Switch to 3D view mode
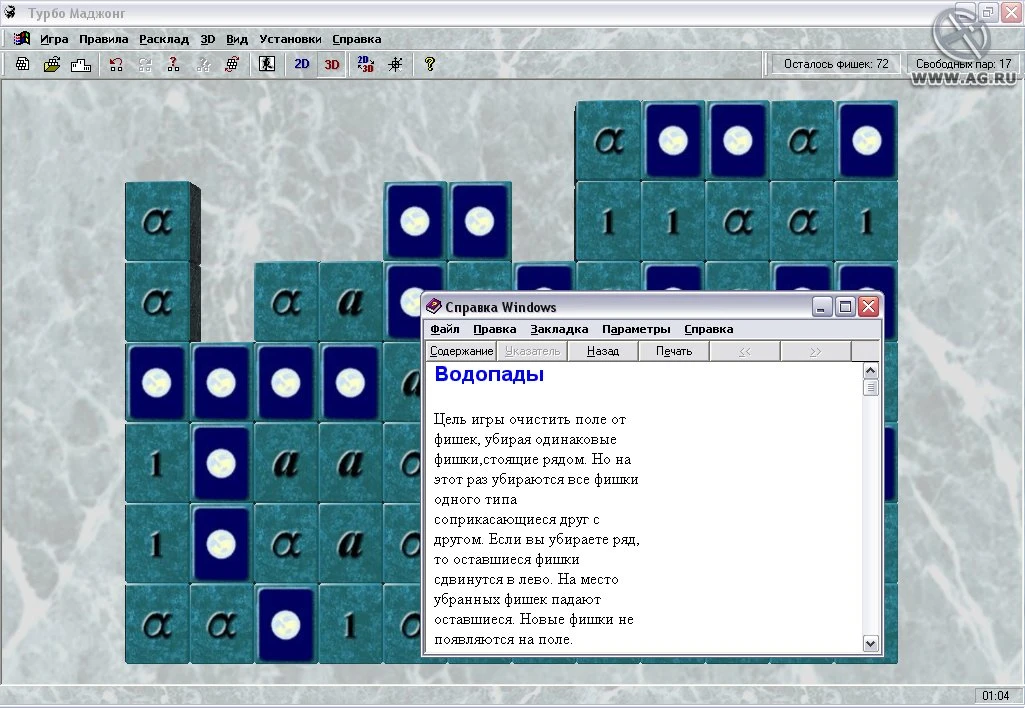The image size is (1025, 708). coord(331,64)
